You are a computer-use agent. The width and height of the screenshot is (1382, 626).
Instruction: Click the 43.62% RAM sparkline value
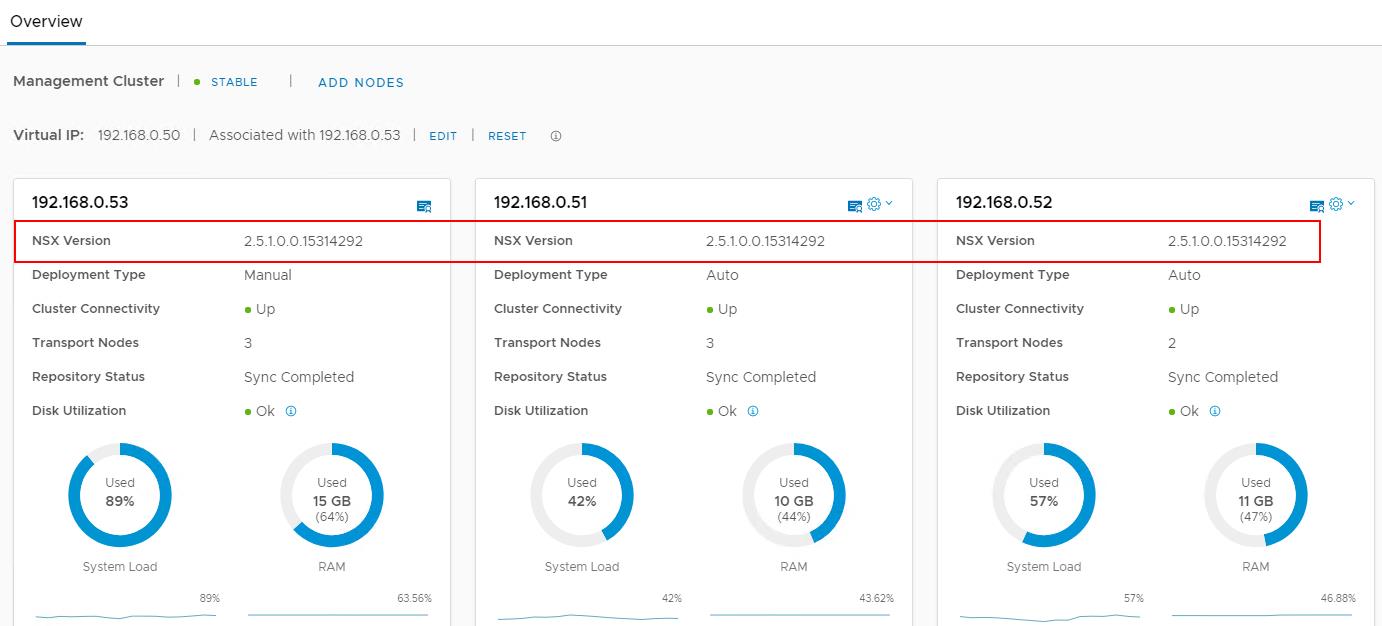click(876, 598)
